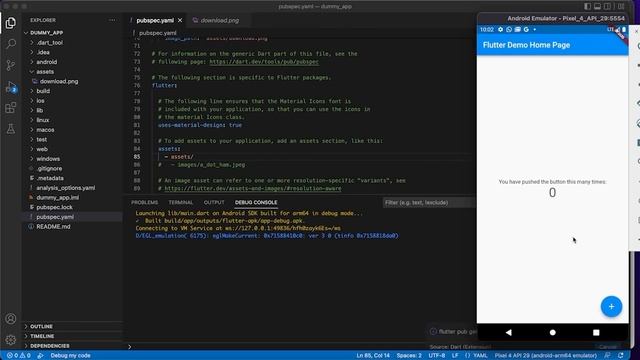The width and height of the screenshot is (640, 360).
Task: Expand the TIMELINE section
Action: tap(42, 336)
